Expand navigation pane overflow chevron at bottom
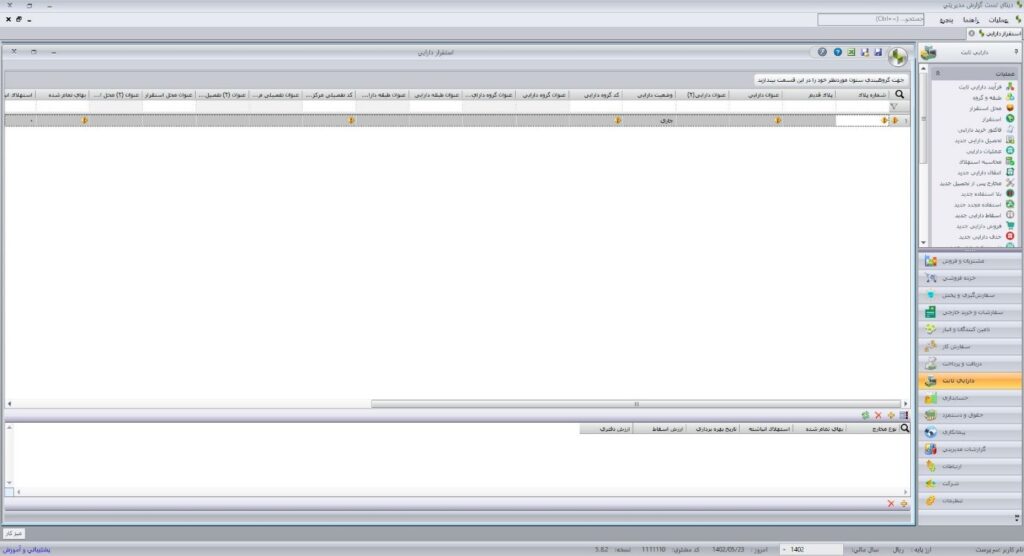The width and height of the screenshot is (1024, 556). pyautogui.click(x=1016, y=518)
